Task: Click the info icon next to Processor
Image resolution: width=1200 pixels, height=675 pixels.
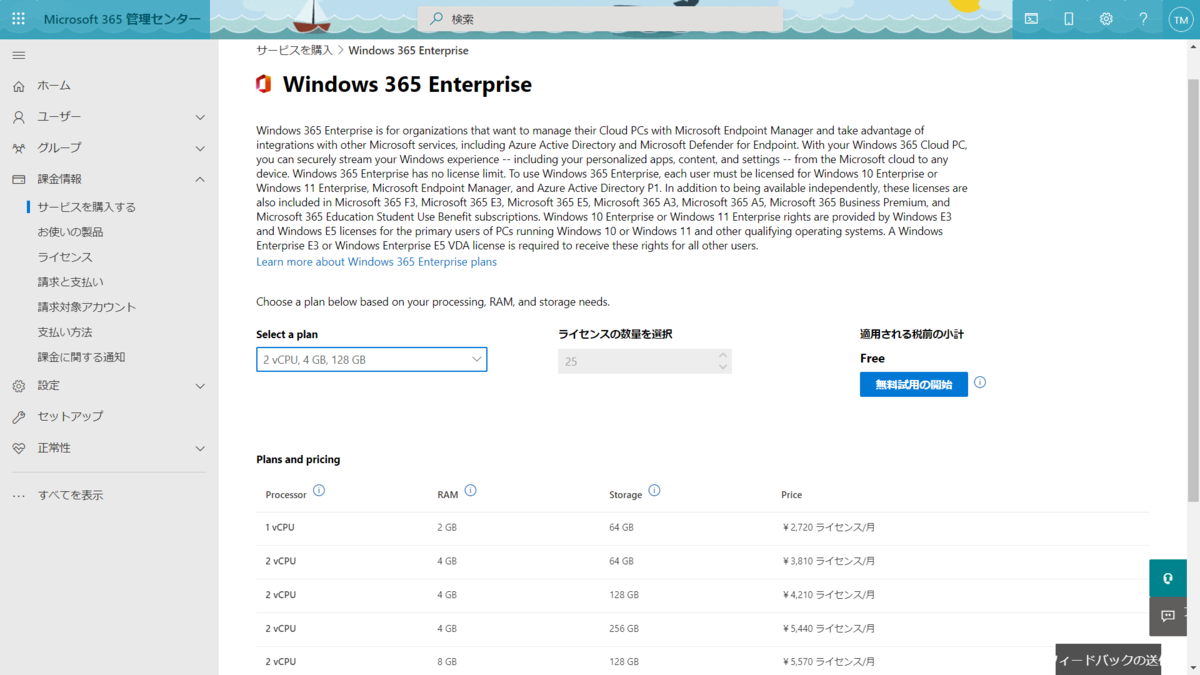Action: [x=319, y=490]
